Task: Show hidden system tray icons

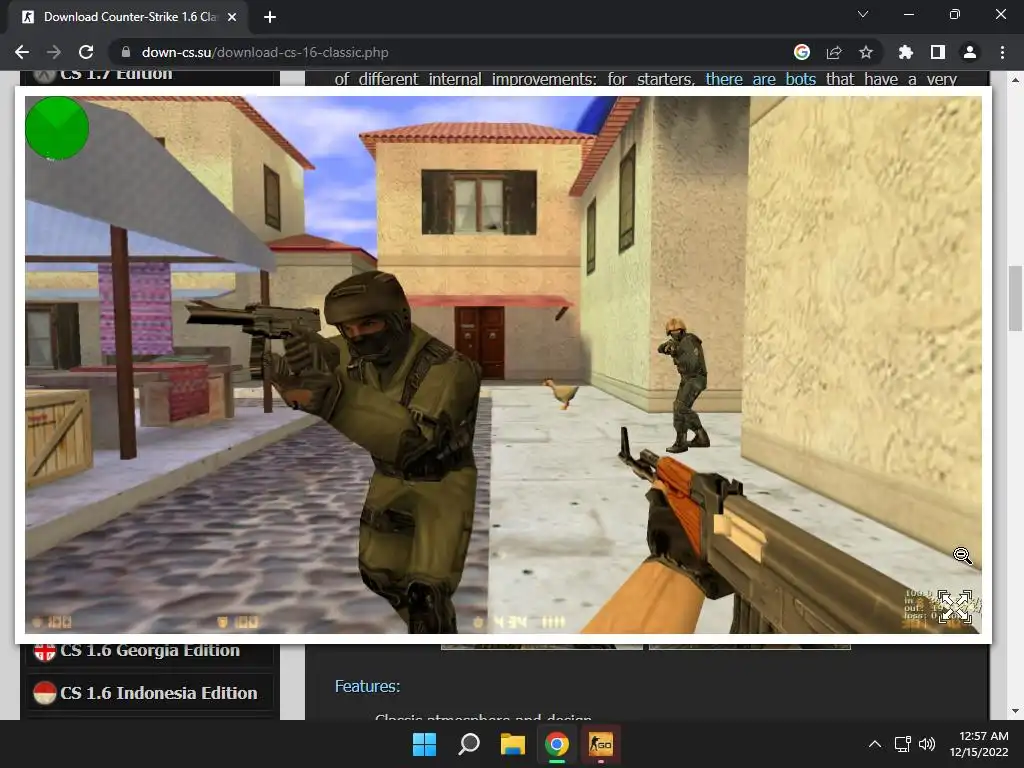Action: pos(875,744)
